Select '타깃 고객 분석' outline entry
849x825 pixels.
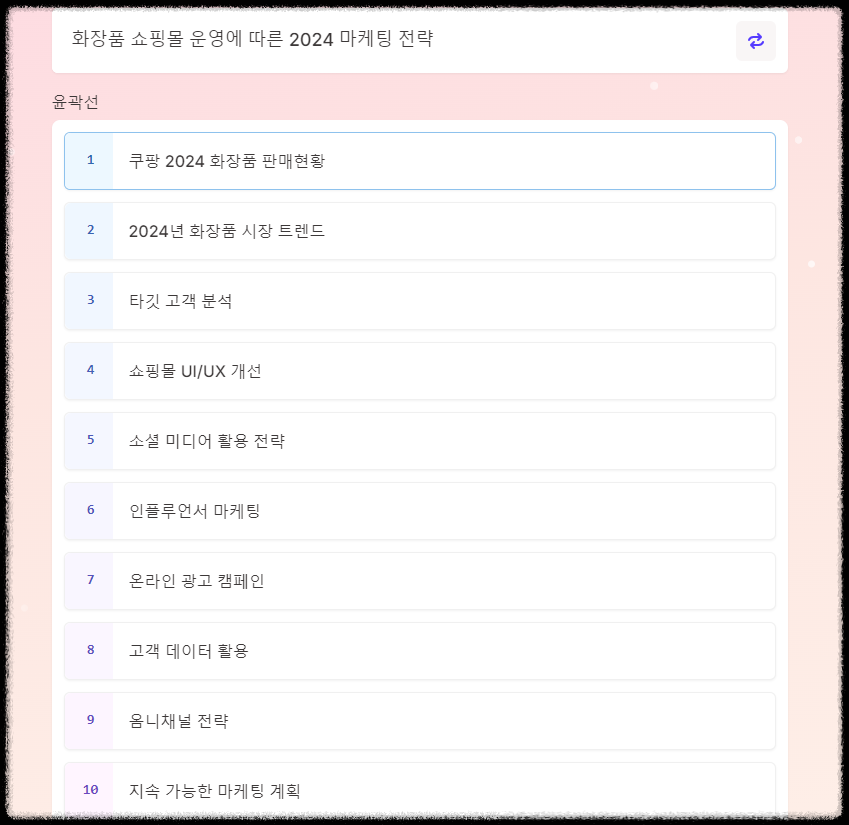[x=420, y=300]
